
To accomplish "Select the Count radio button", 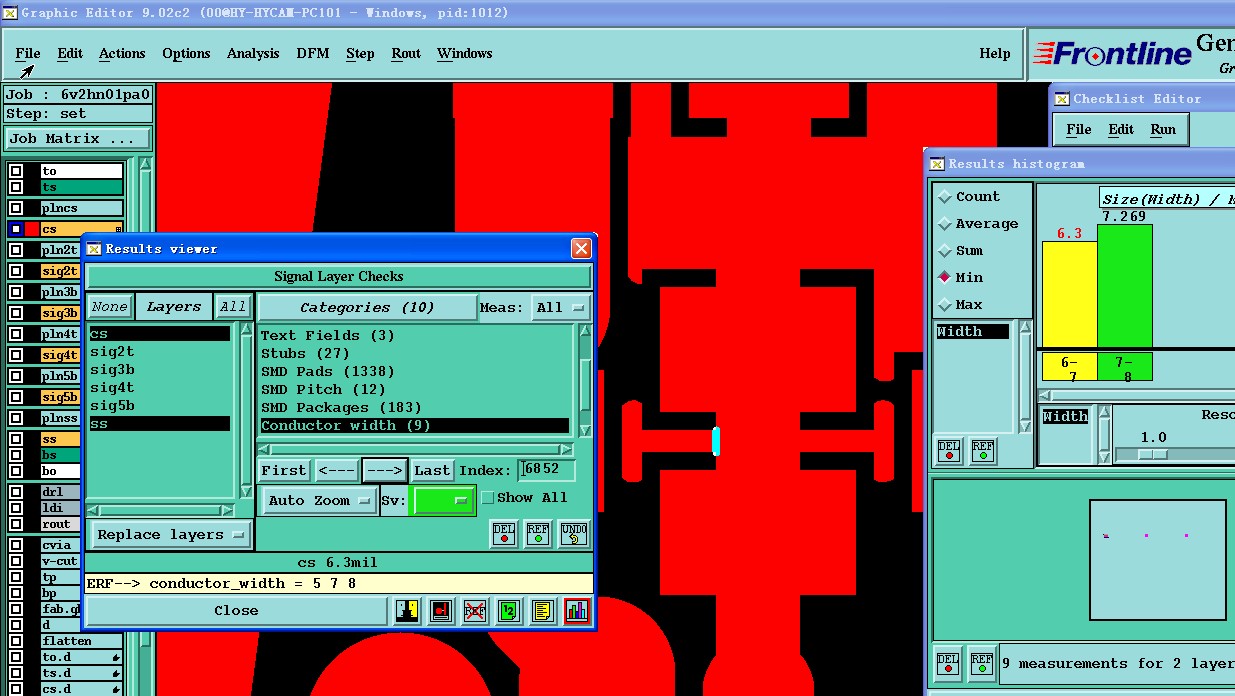I will click(x=944, y=197).
